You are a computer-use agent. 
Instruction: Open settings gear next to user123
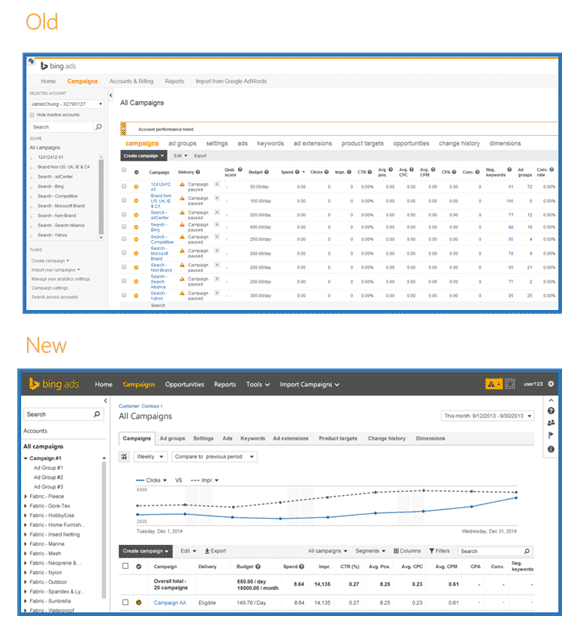pos(551,384)
